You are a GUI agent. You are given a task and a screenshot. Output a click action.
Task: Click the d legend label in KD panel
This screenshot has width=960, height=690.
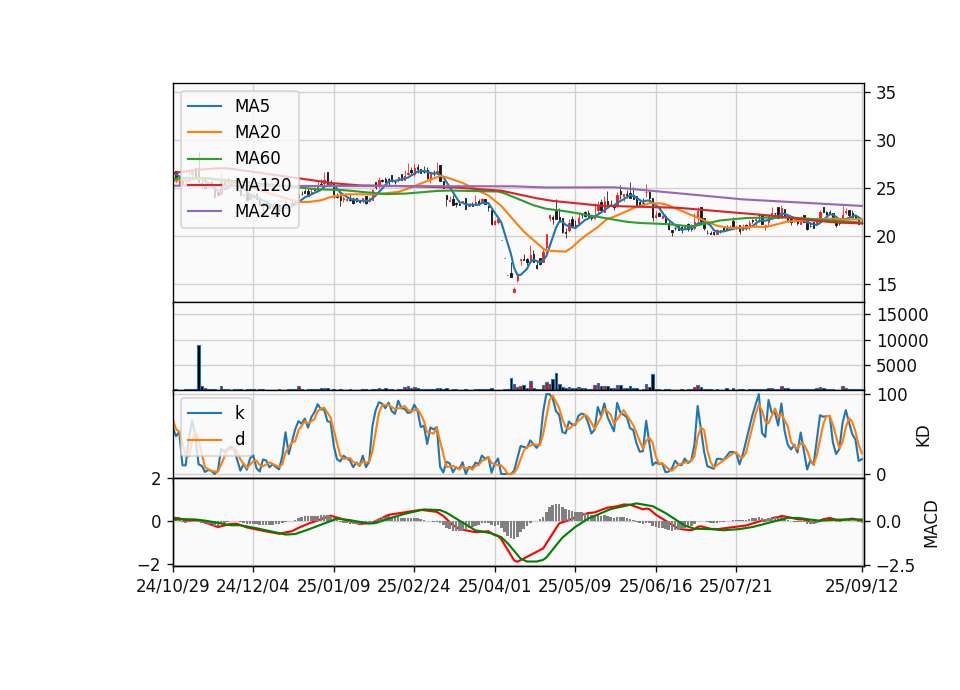(239, 439)
